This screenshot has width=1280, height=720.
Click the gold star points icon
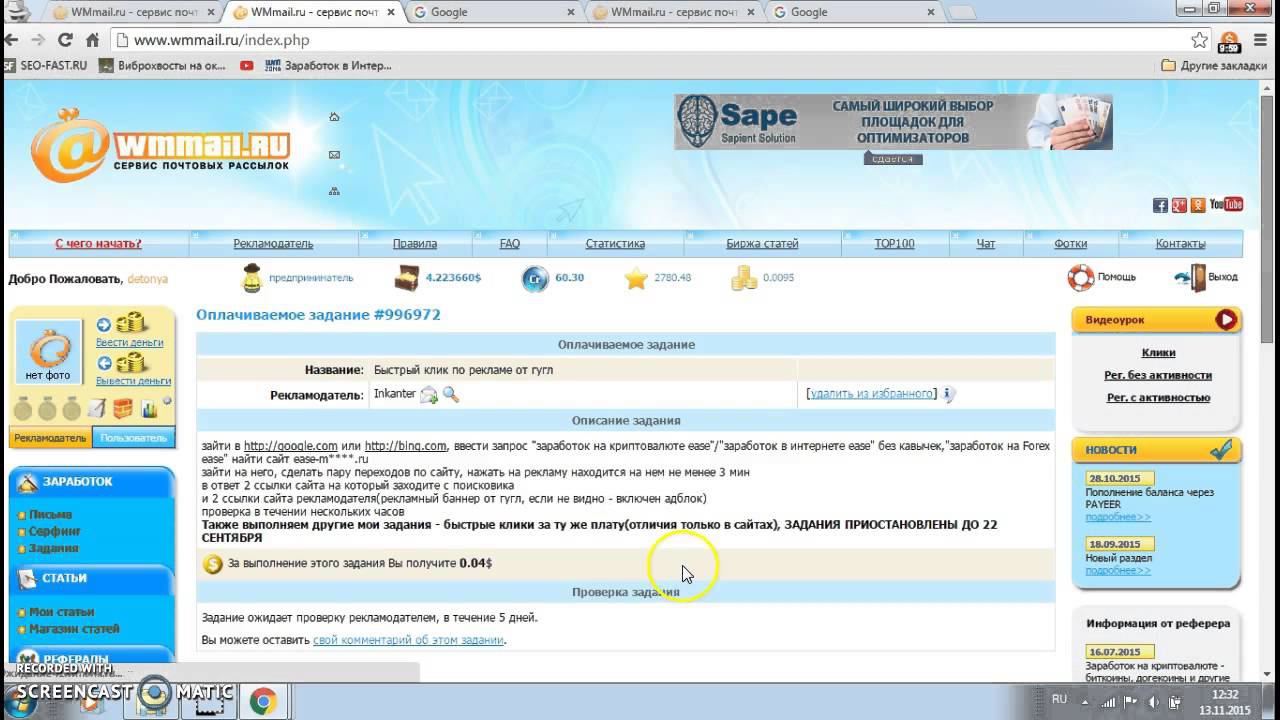click(x=636, y=278)
